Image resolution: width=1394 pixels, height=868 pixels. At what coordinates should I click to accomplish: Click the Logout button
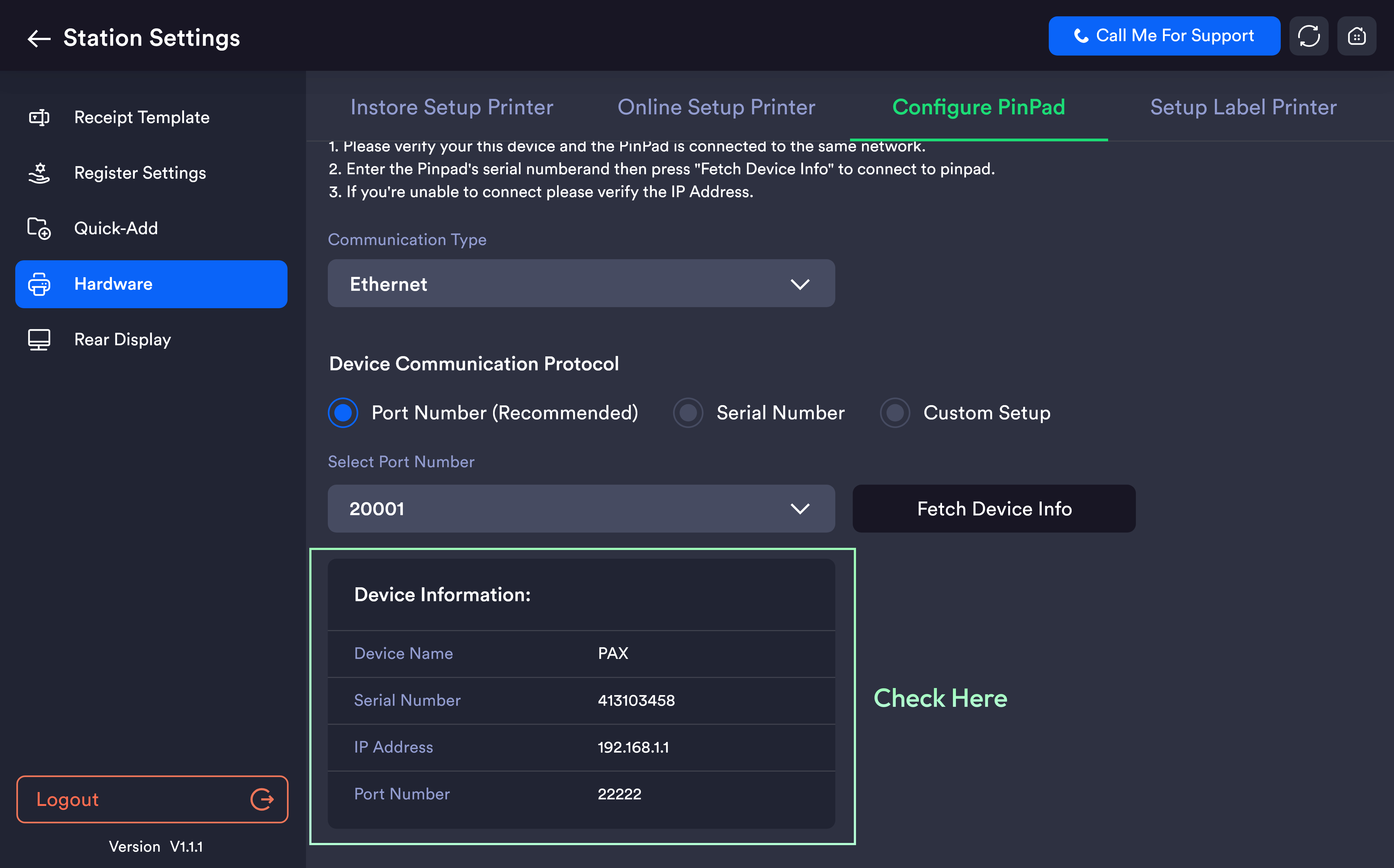[152, 799]
